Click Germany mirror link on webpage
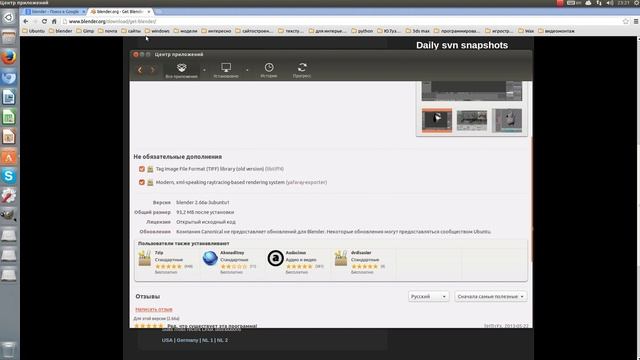This screenshot has height=360, width=640. click(187, 340)
